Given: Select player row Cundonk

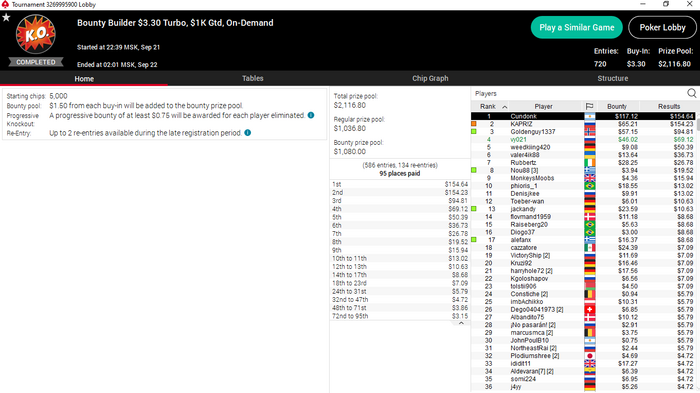Looking at the screenshot, I should point(583,116).
